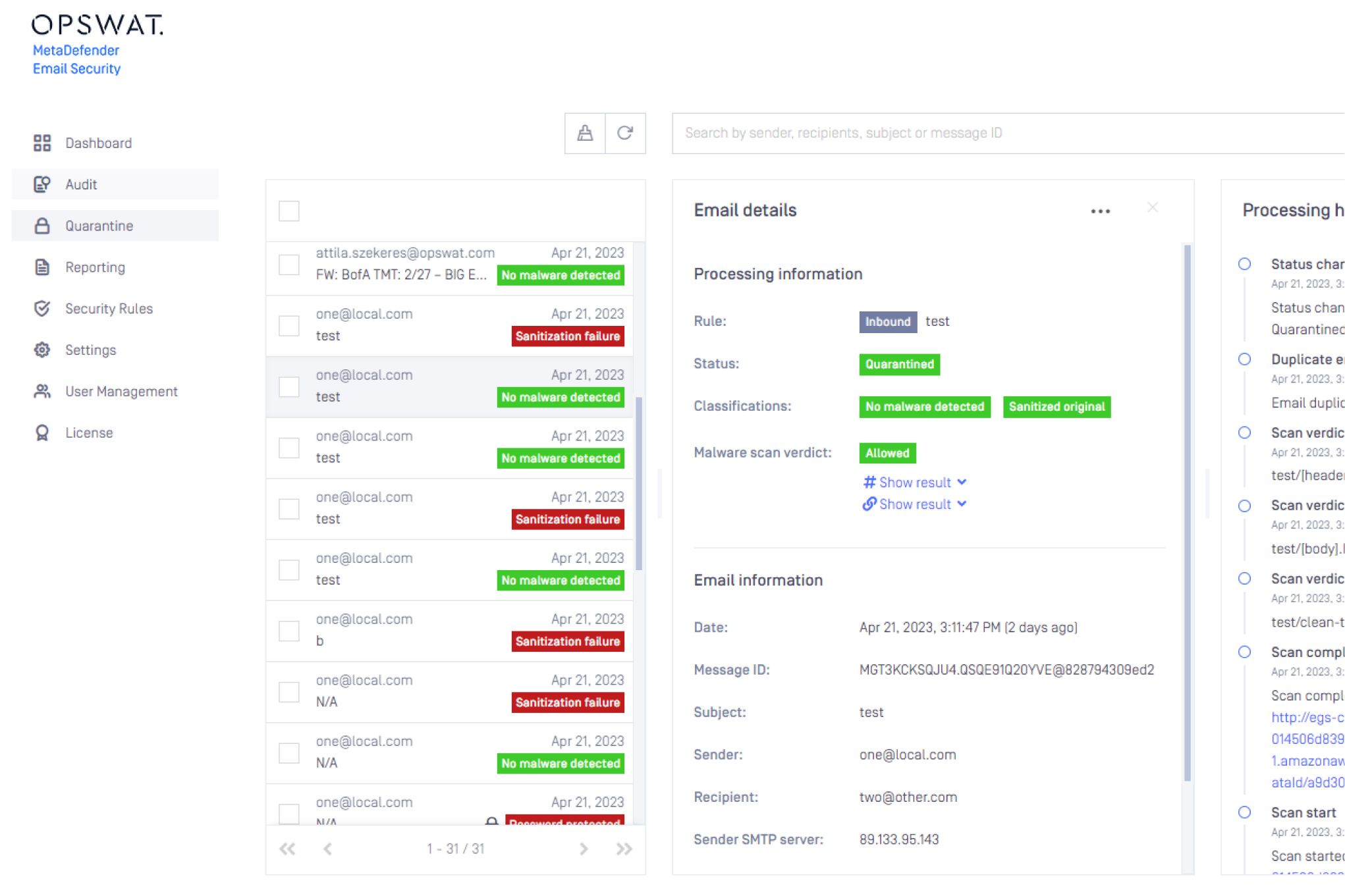1345x896 pixels.
Task: Open the http://egs- link in processing history
Action: (x=1307, y=718)
